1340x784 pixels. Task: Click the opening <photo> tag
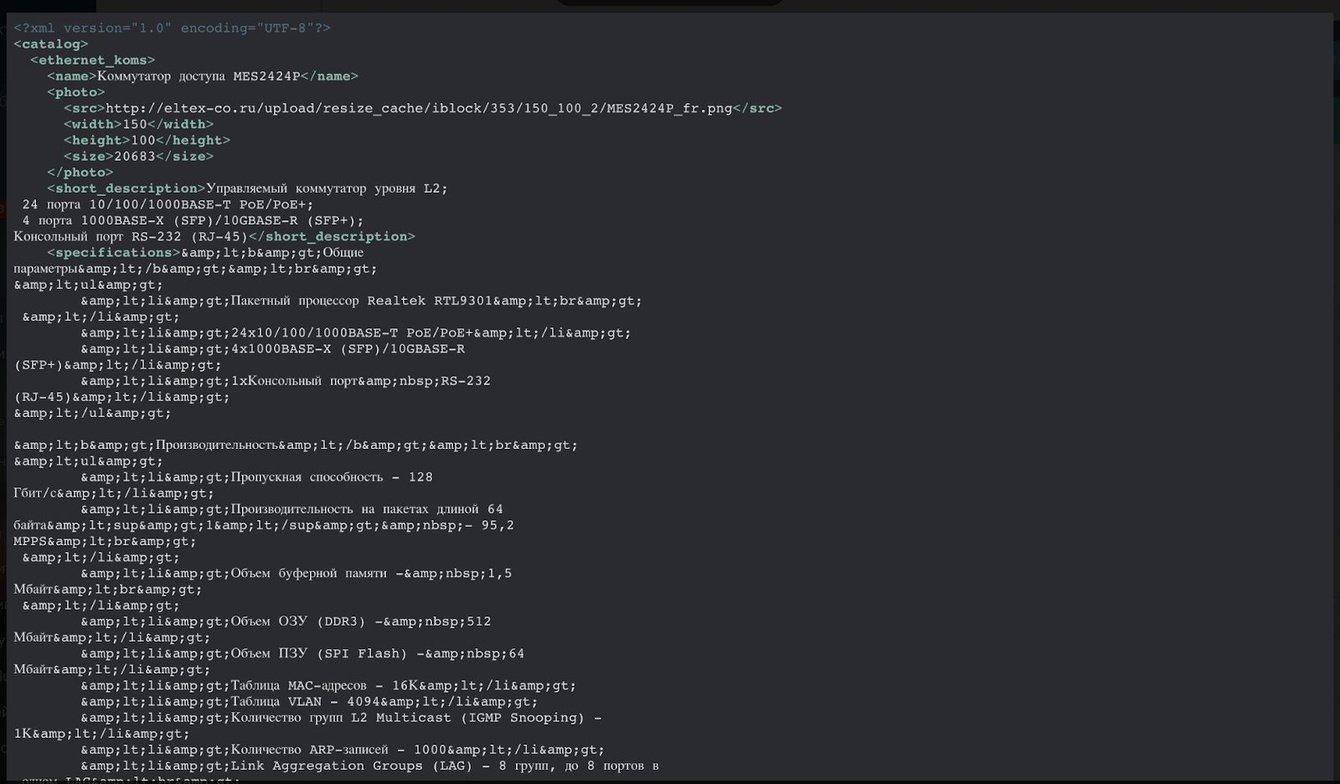[x=76, y=92]
